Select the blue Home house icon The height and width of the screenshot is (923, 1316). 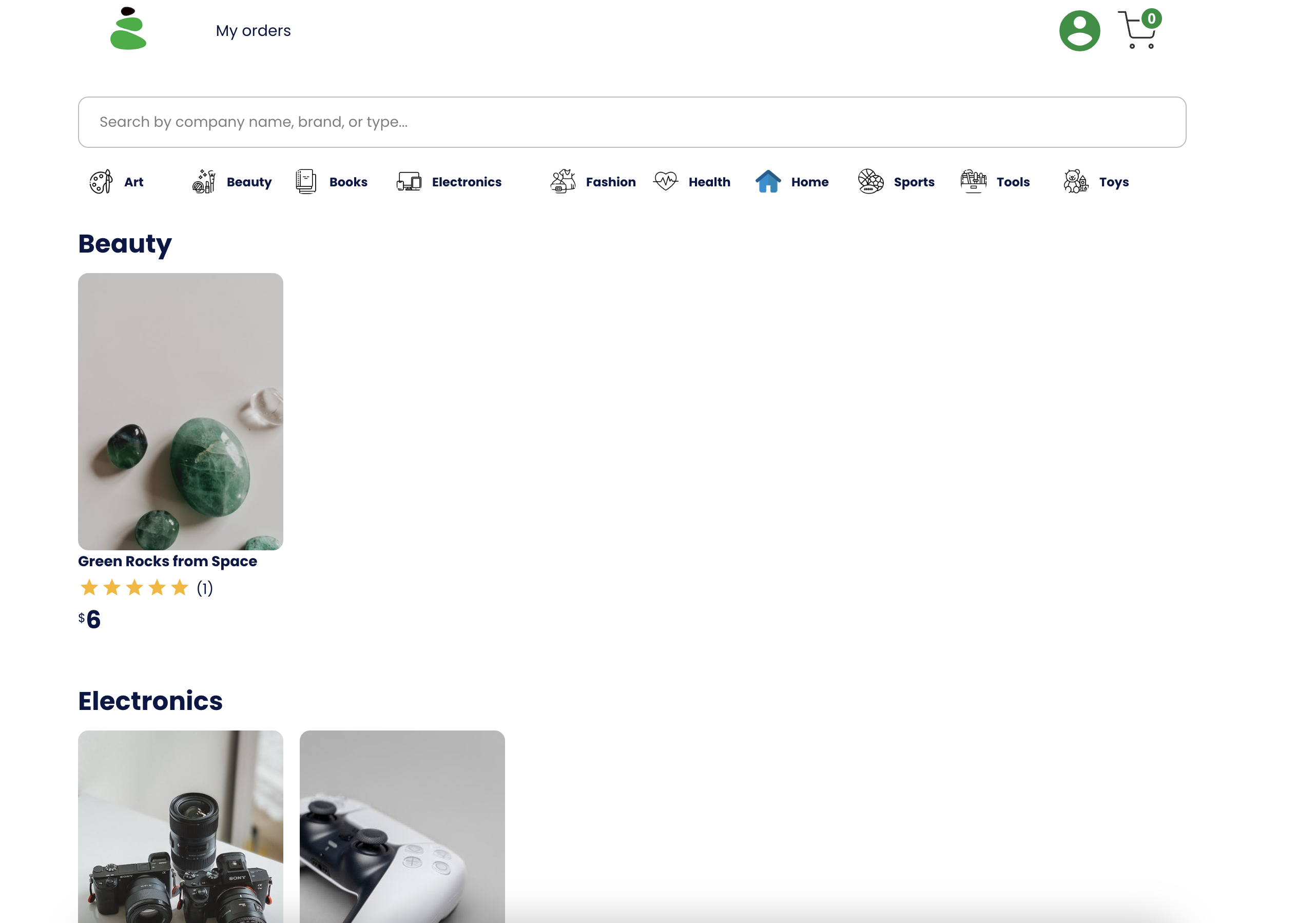pyautogui.click(x=767, y=182)
